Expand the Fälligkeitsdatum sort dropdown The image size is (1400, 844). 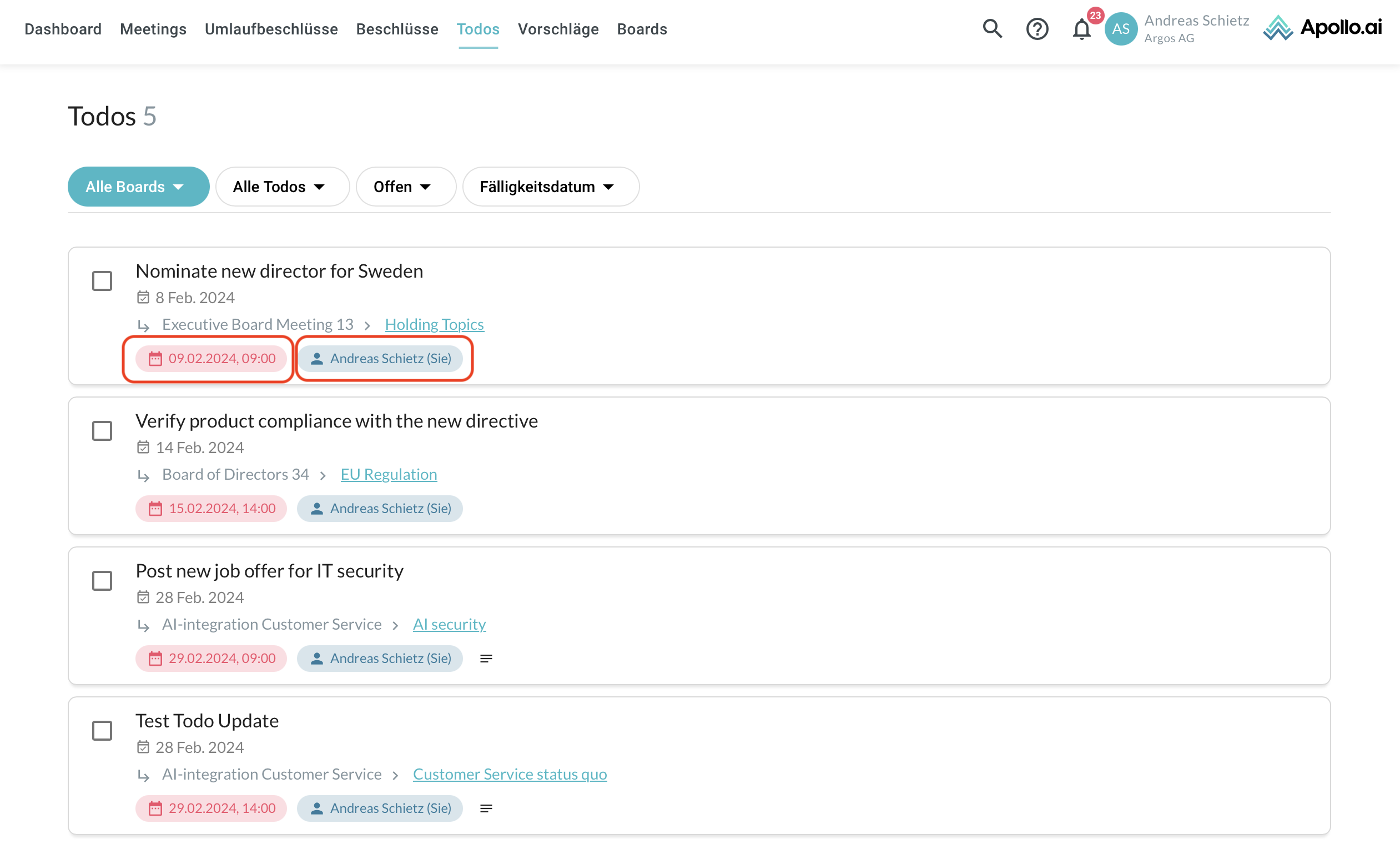(x=550, y=187)
